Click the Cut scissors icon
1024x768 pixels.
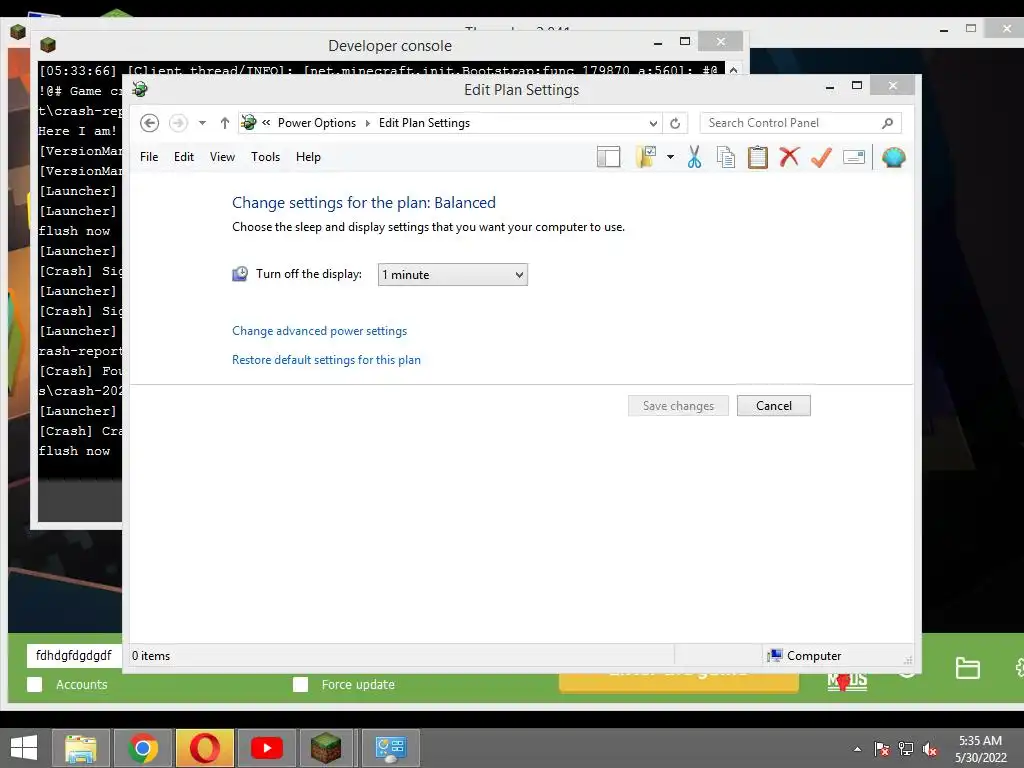tap(694, 157)
